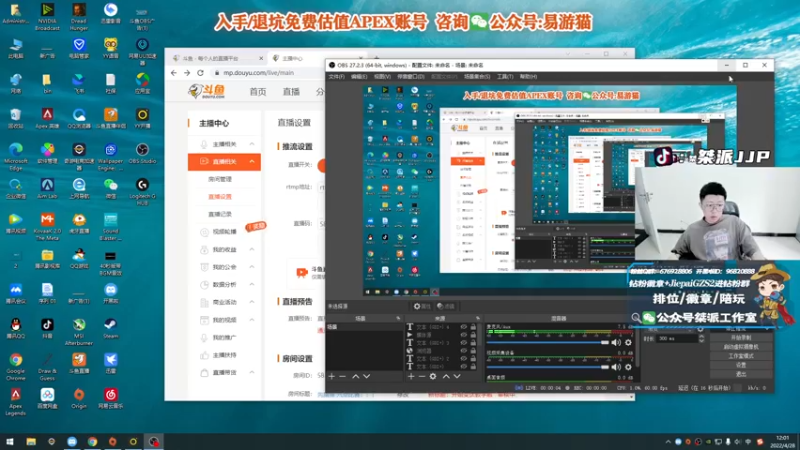This screenshot has height=450, width=800.
Task: Move selected source up
Action: [446, 377]
